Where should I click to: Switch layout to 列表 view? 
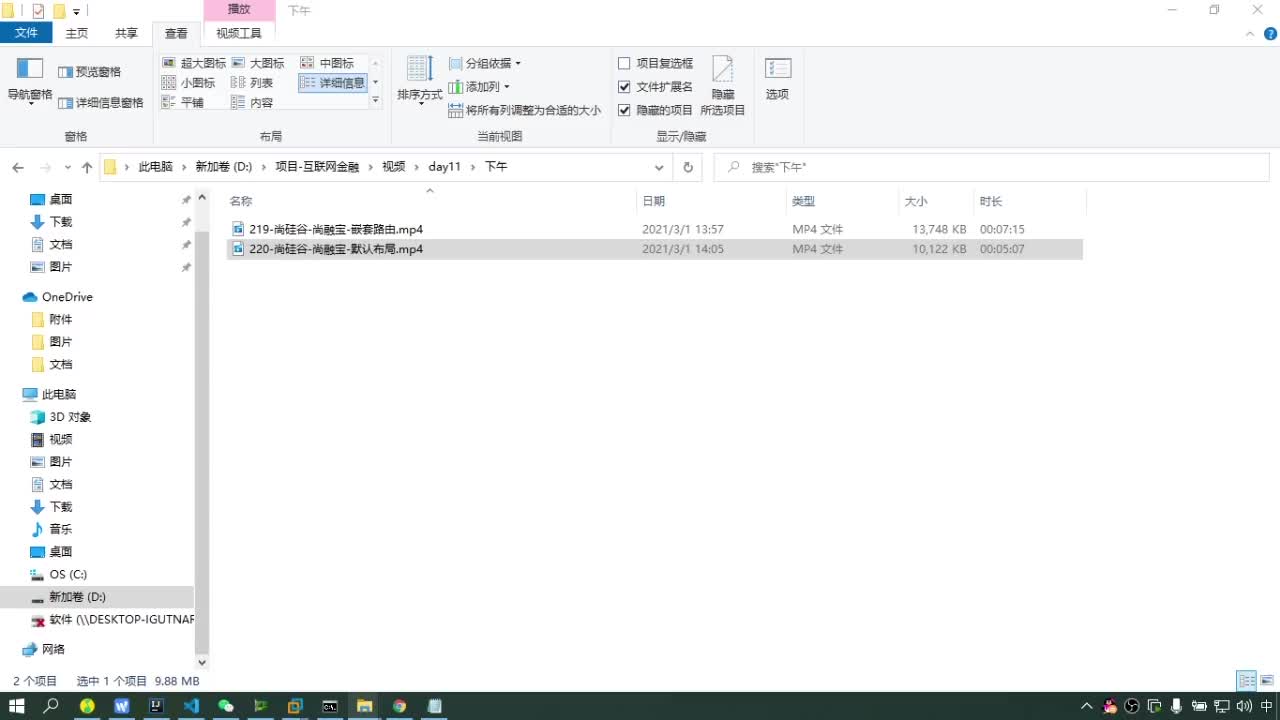[252, 83]
